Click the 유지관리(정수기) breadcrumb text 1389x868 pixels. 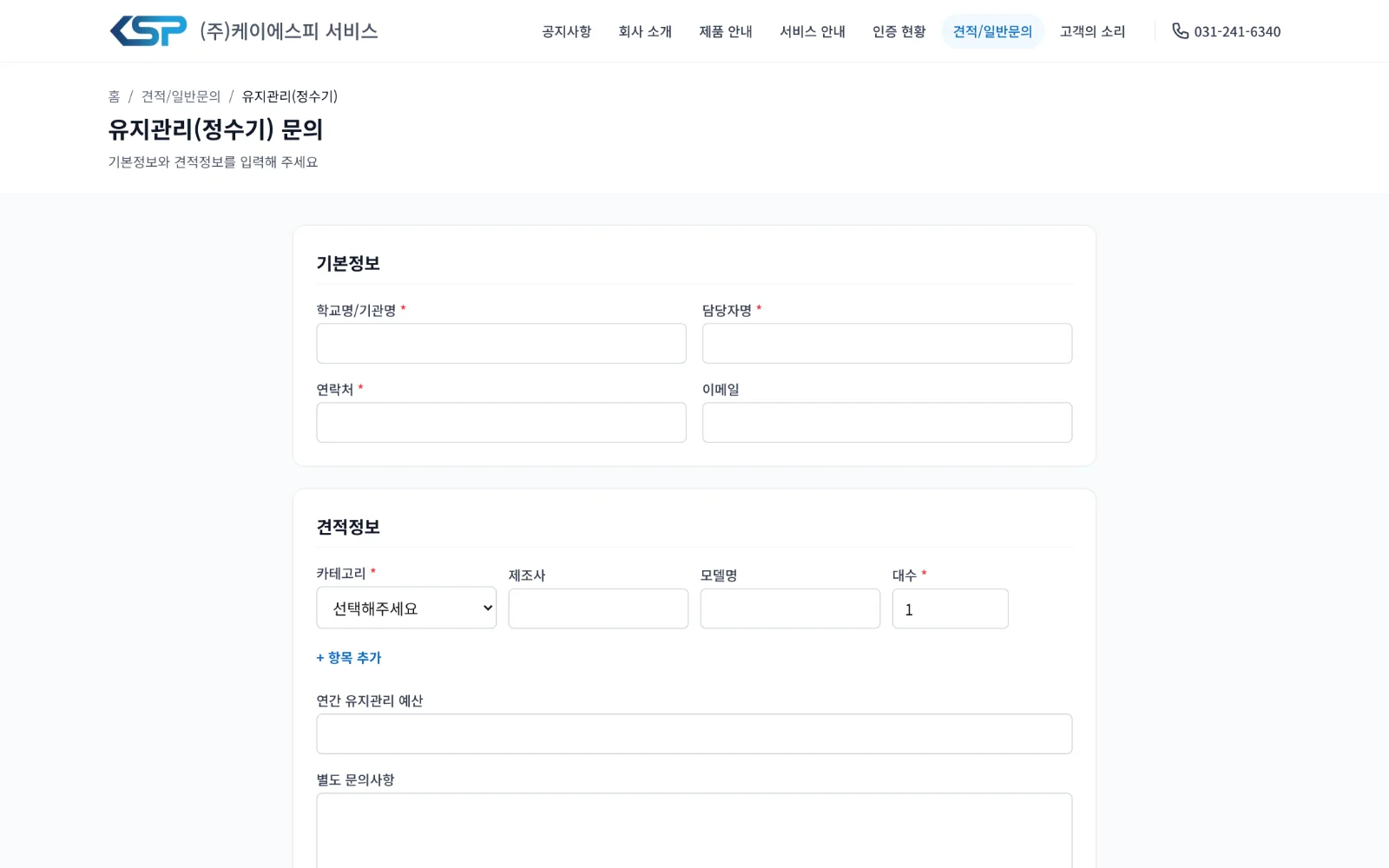click(x=289, y=96)
